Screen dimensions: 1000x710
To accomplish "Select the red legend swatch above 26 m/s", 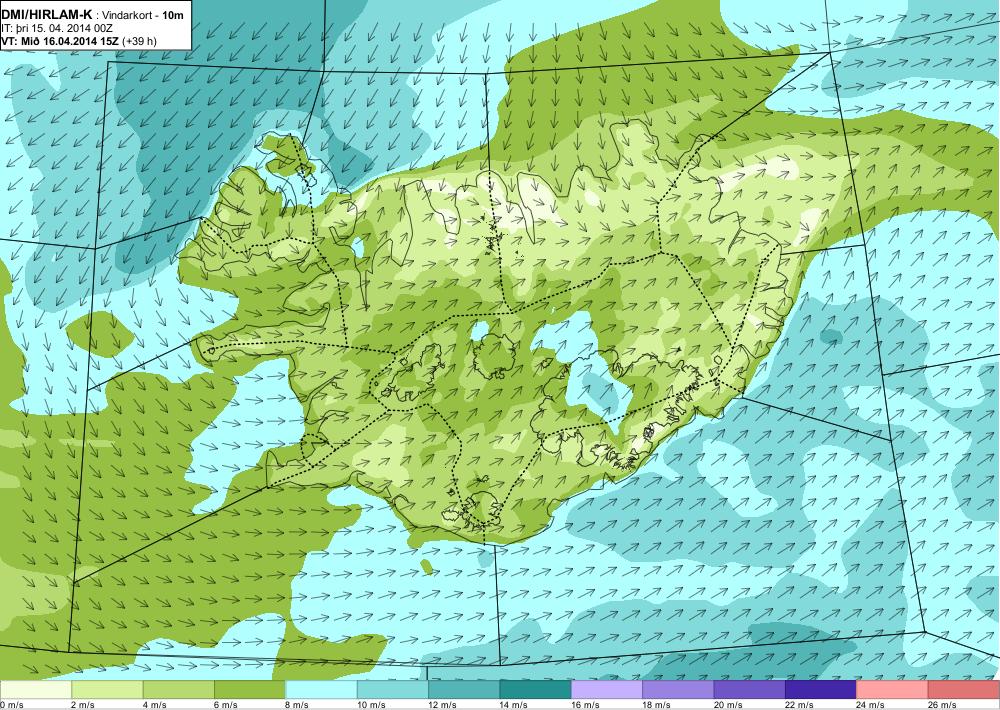I will pos(964,690).
